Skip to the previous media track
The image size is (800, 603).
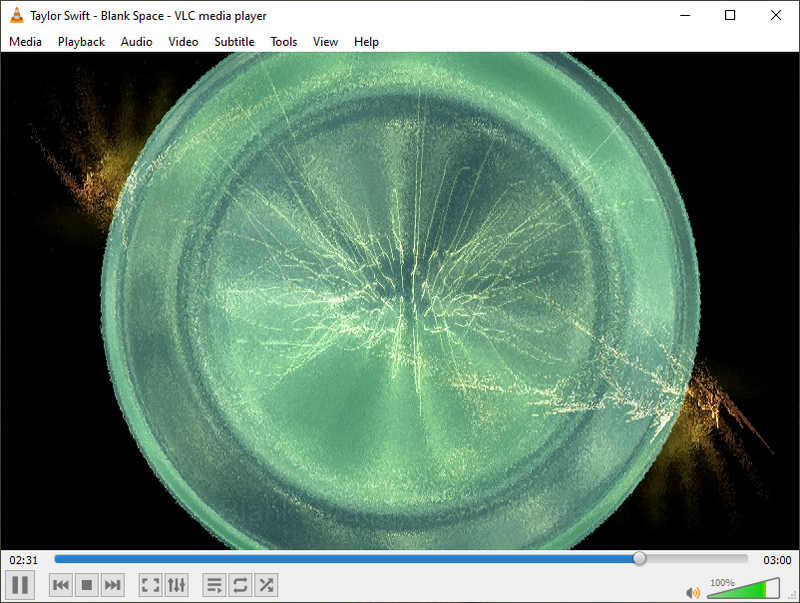(61, 585)
